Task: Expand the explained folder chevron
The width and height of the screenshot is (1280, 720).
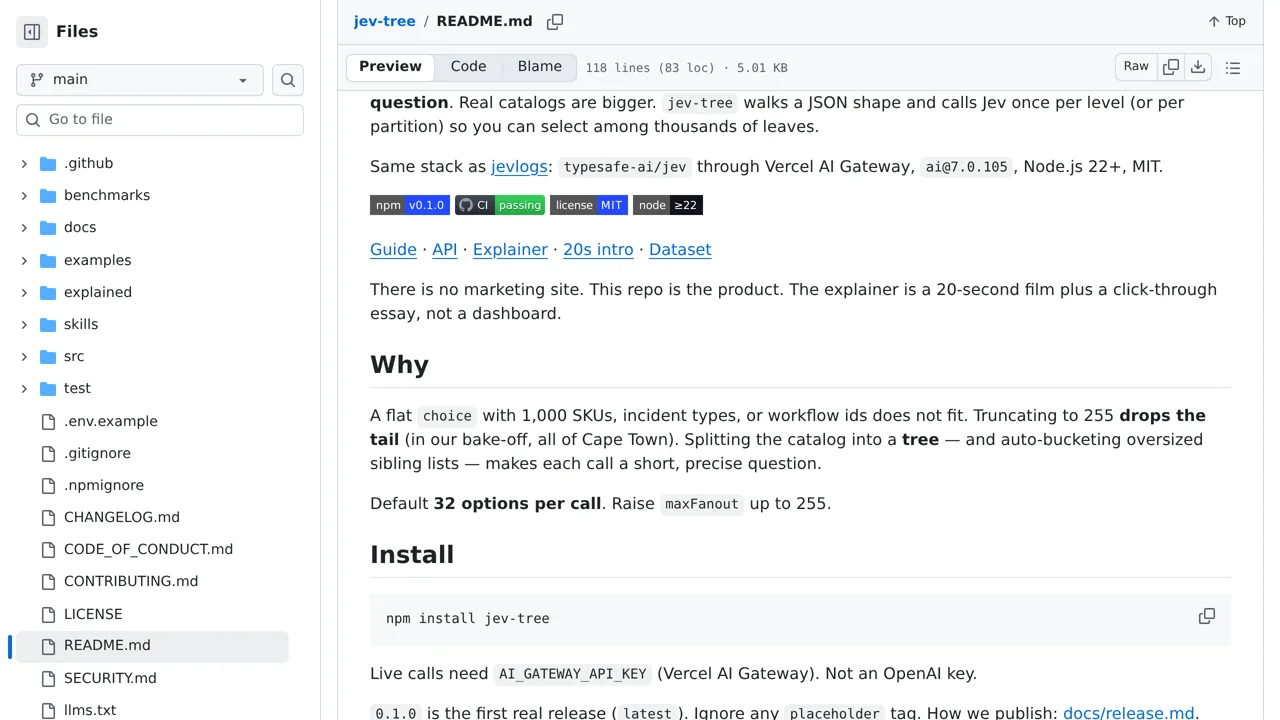Action: pos(24,293)
